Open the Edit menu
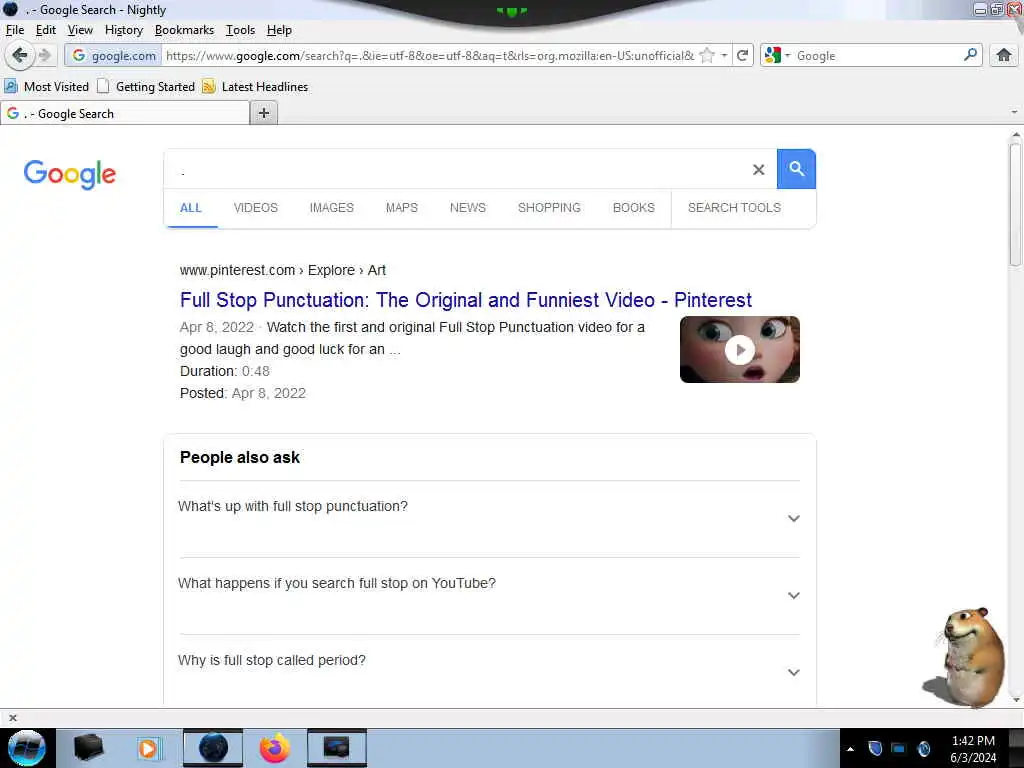The width and height of the screenshot is (1024, 768). (46, 30)
